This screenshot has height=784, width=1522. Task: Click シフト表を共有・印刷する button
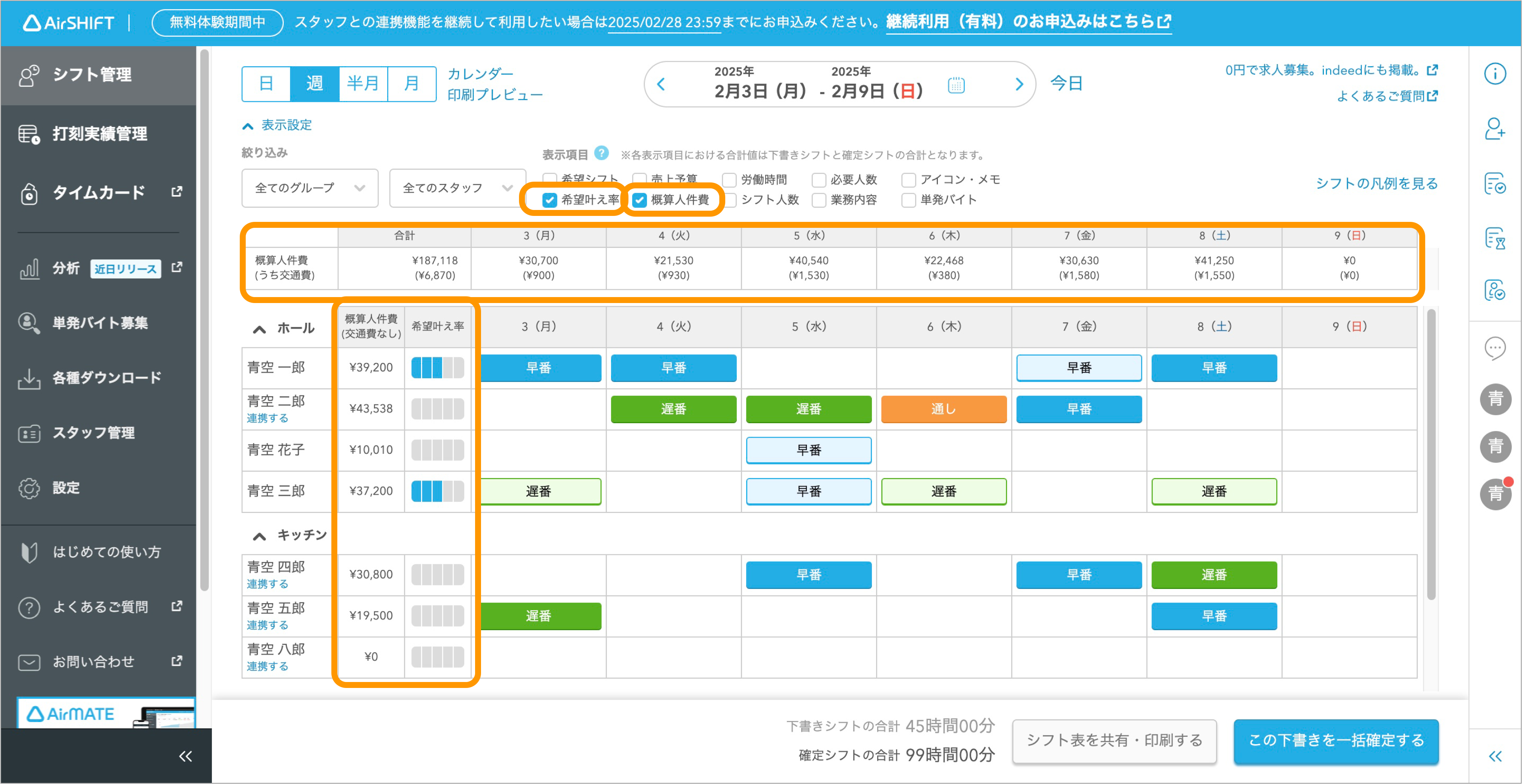pyautogui.click(x=1114, y=741)
